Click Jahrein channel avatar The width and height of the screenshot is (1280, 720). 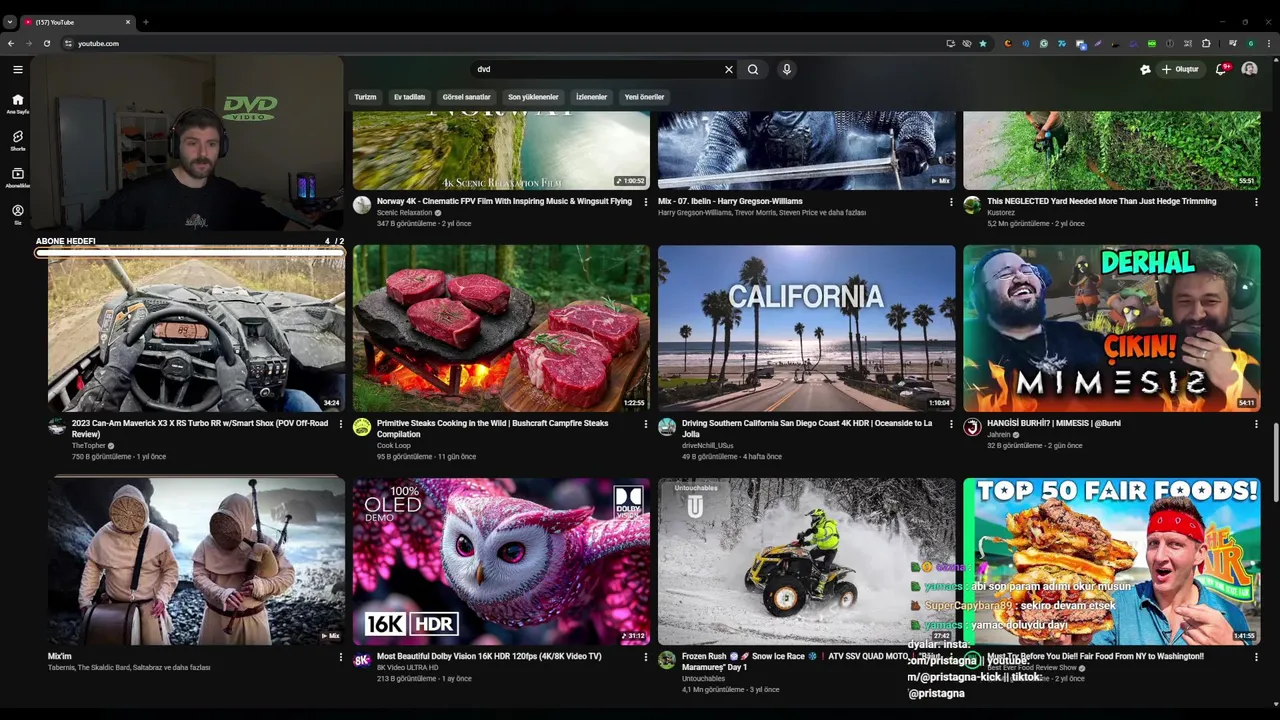(x=972, y=427)
